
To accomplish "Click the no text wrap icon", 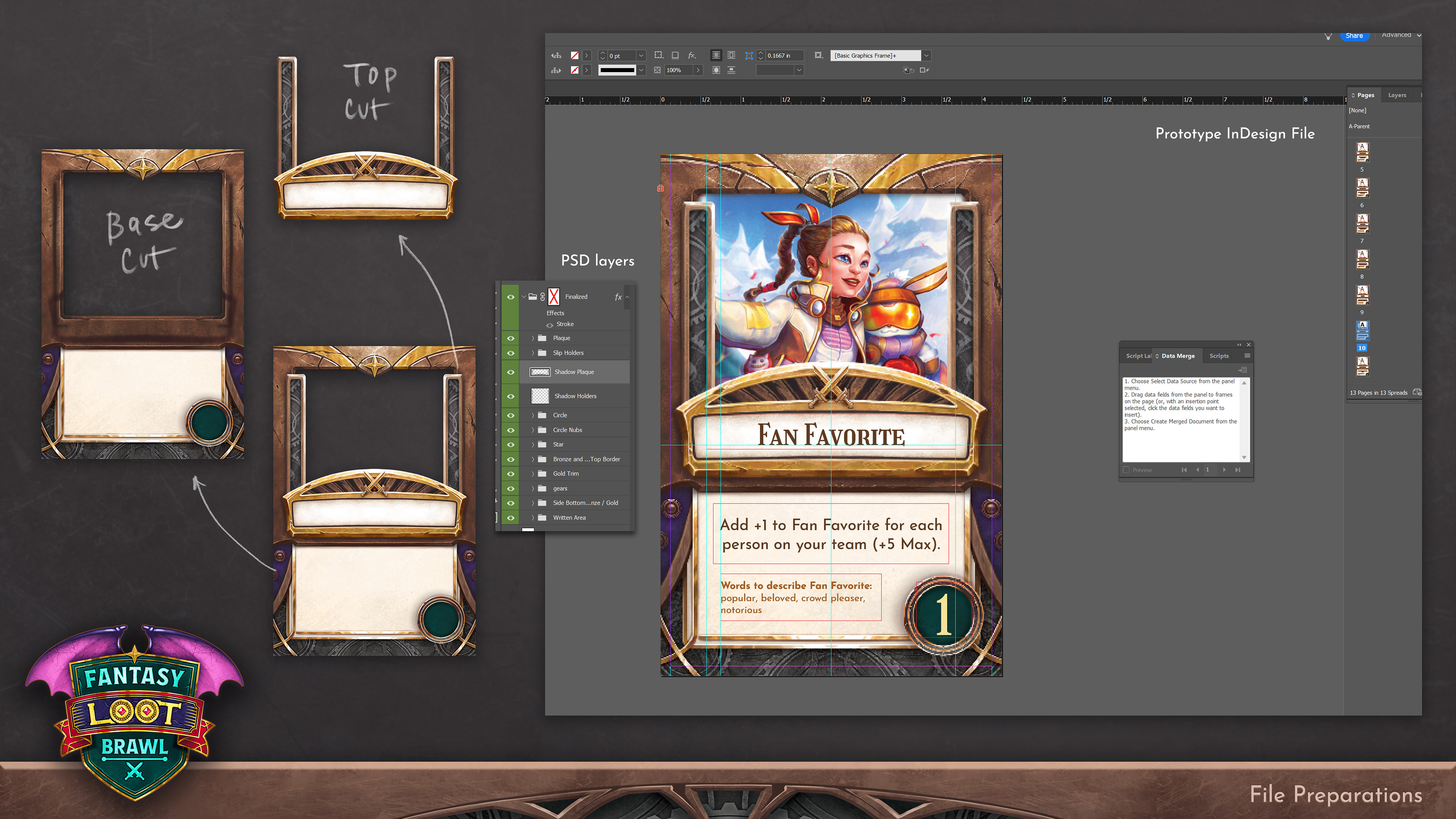I will [x=715, y=55].
